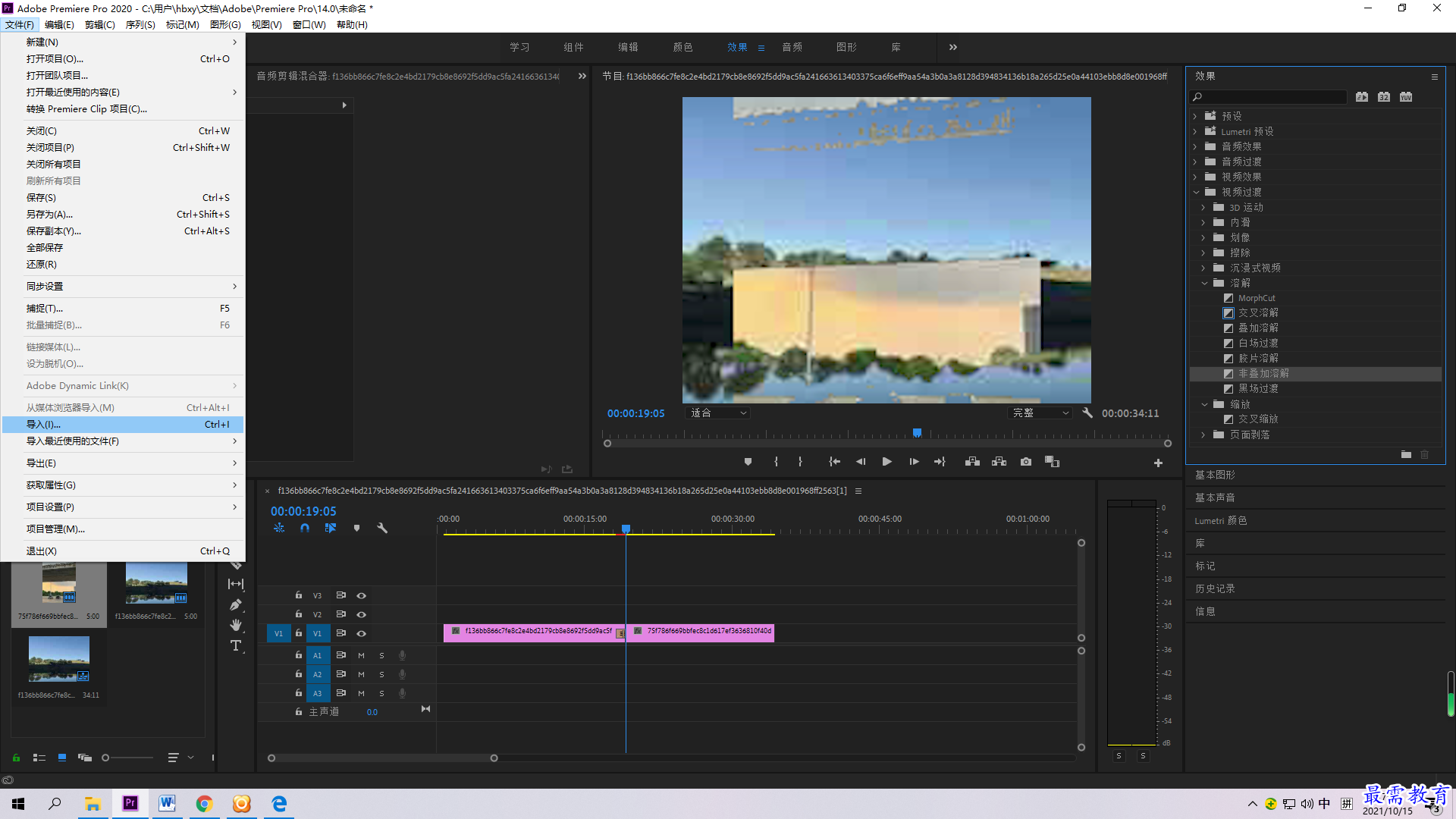
Task: Select 黑场过渡 transition effect
Action: [1258, 389]
